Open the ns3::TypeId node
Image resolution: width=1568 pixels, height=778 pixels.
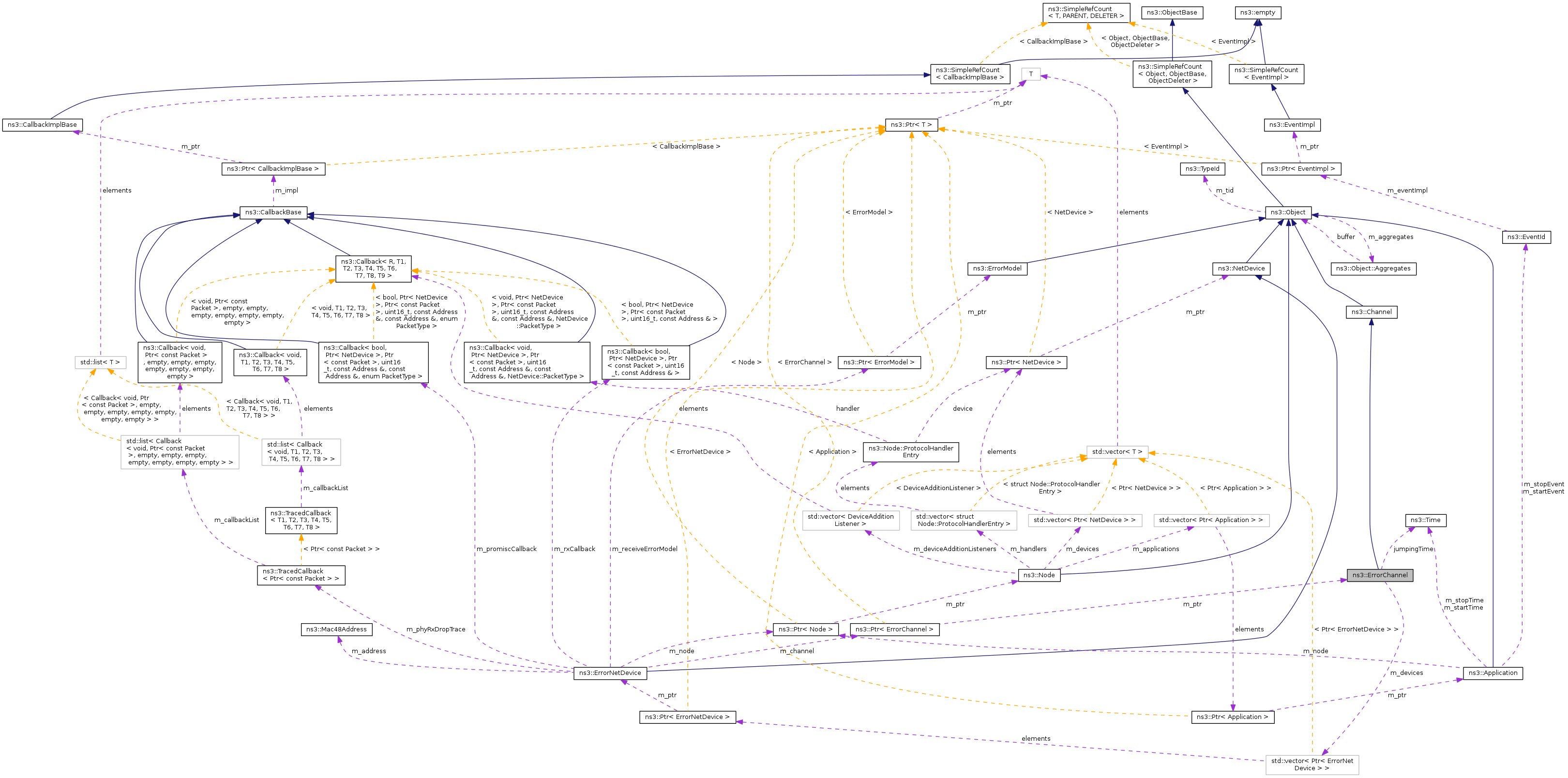(x=1202, y=169)
